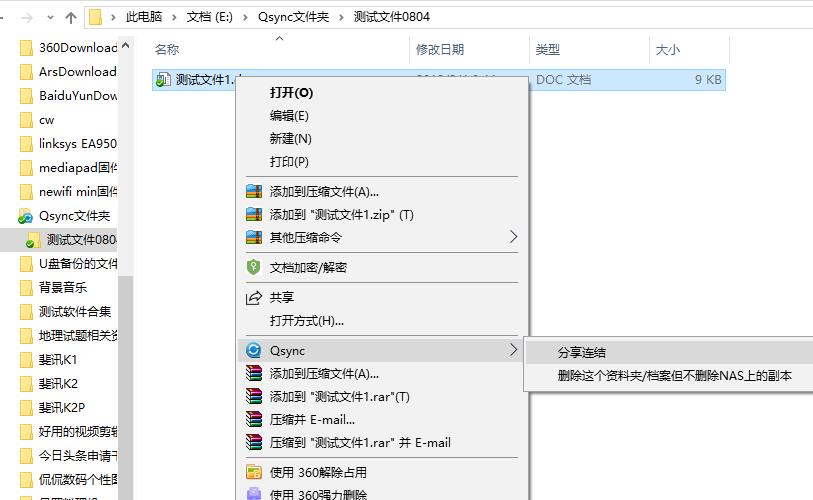Click the 360压缩 icon beside 其他压缩命令
Image resolution: width=813 pixels, height=500 pixels.
coord(254,237)
